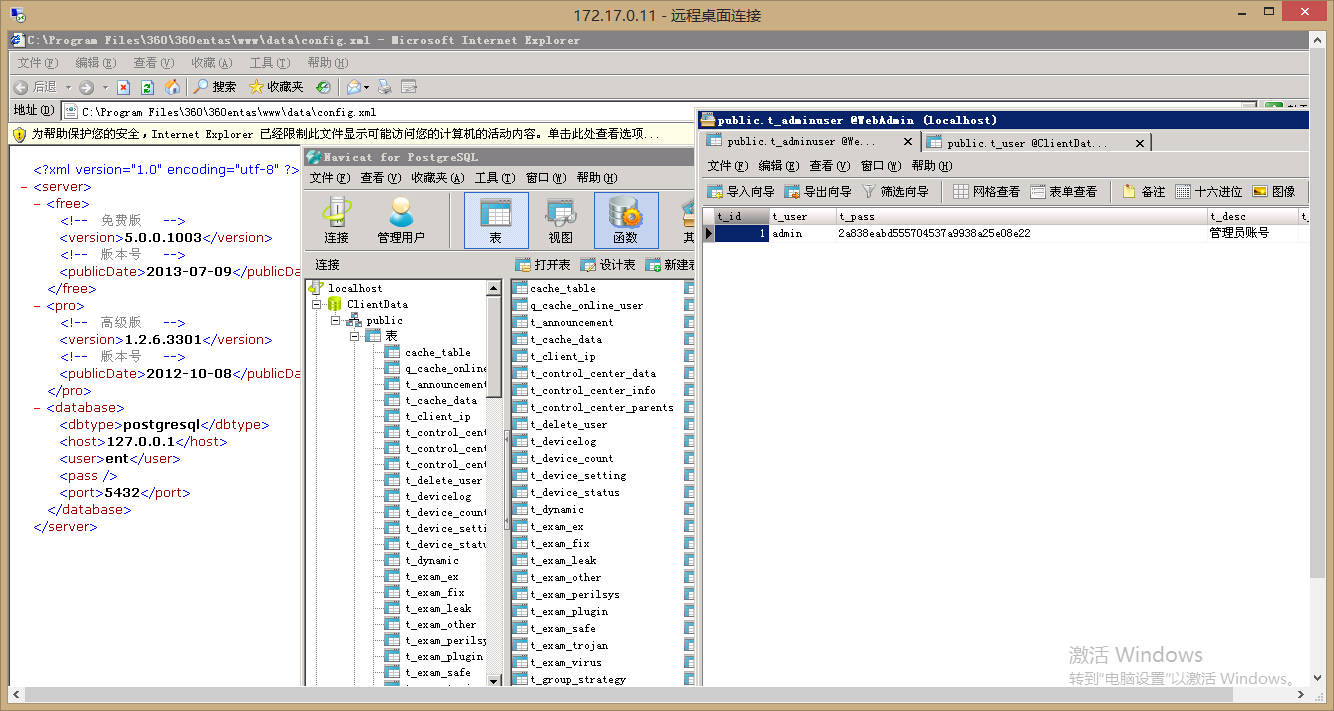
Task: Open the IE Search (搜索) tool
Action: [x=215, y=87]
